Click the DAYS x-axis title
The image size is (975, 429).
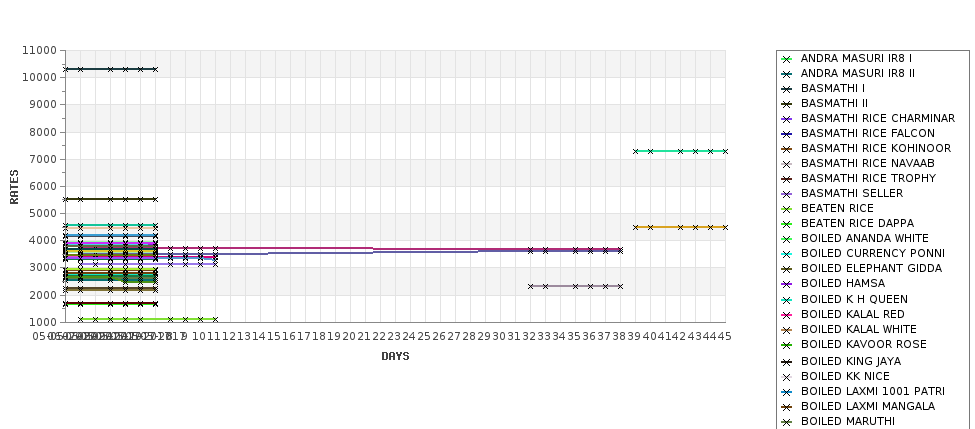click(x=395, y=356)
